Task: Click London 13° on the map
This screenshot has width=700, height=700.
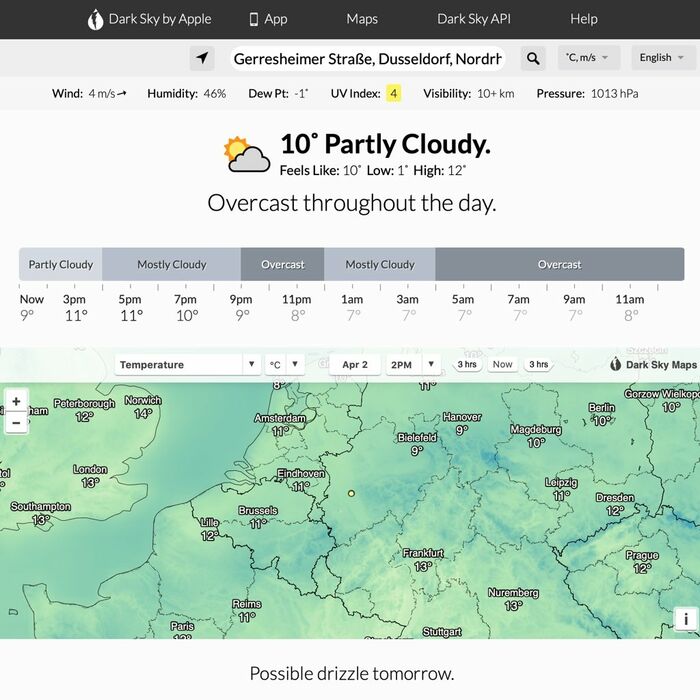Action: (x=90, y=475)
